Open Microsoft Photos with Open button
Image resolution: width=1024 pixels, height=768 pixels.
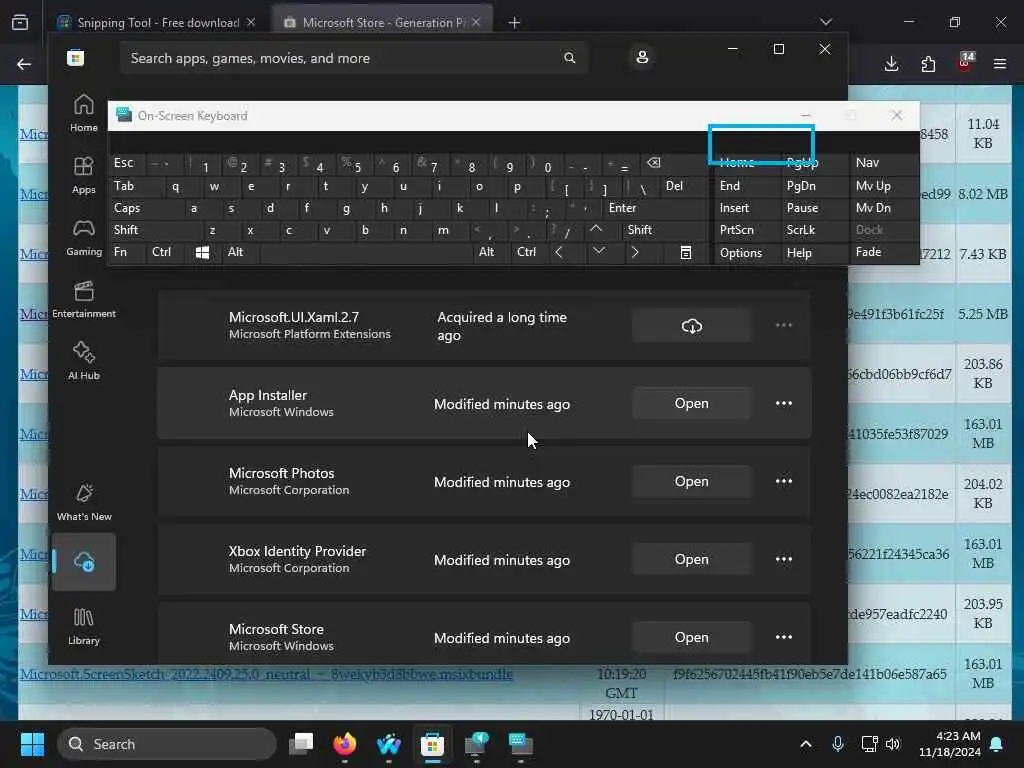[692, 481]
